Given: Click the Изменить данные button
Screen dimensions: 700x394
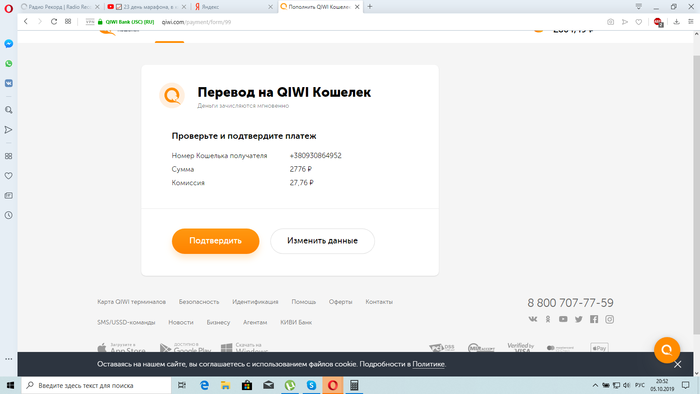Looking at the screenshot, I should coord(322,241).
